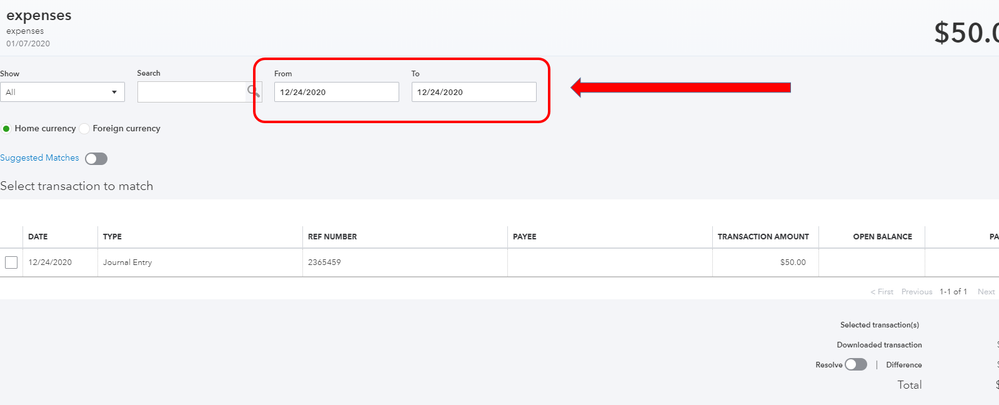Go to the First page link
This screenshot has height=405, width=999.
pos(882,292)
